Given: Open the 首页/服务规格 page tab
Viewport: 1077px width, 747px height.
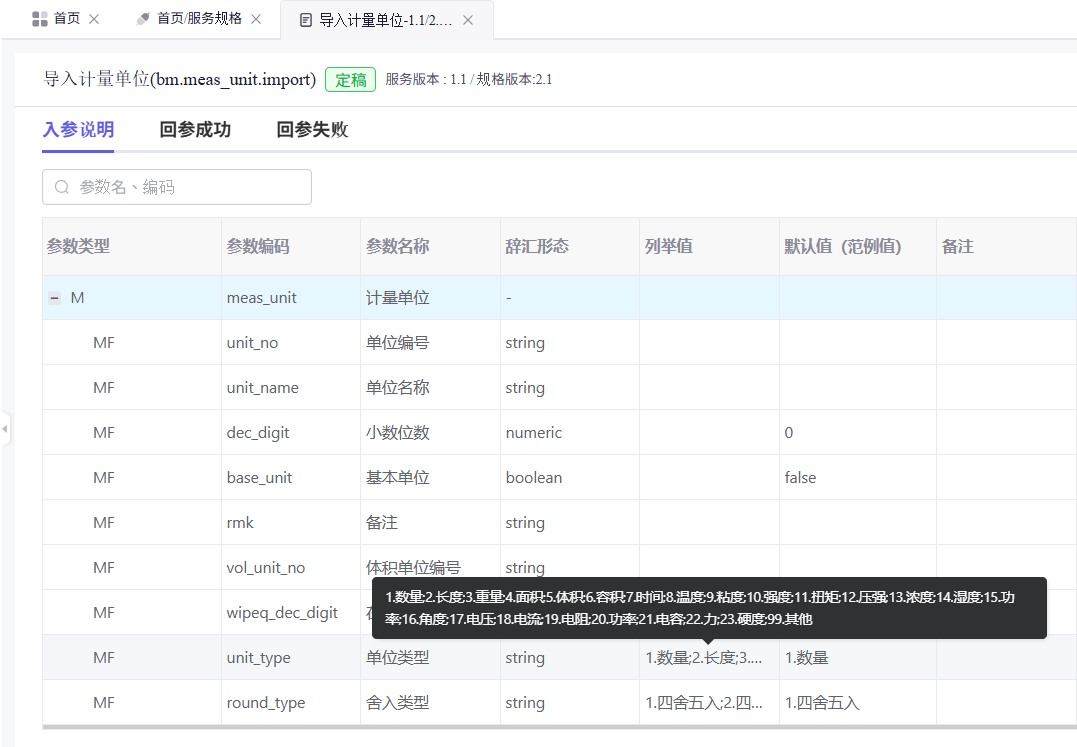Looking at the screenshot, I should [x=199, y=19].
